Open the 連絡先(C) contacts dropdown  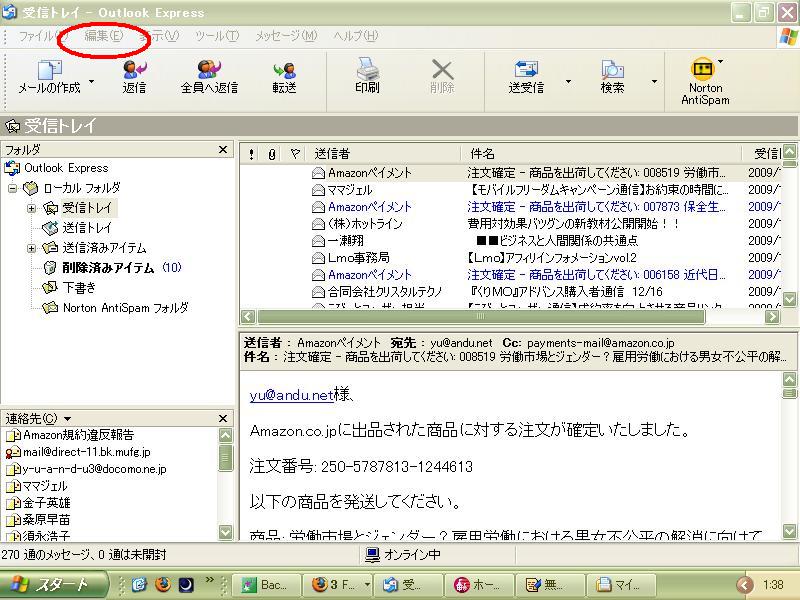[x=67, y=419]
